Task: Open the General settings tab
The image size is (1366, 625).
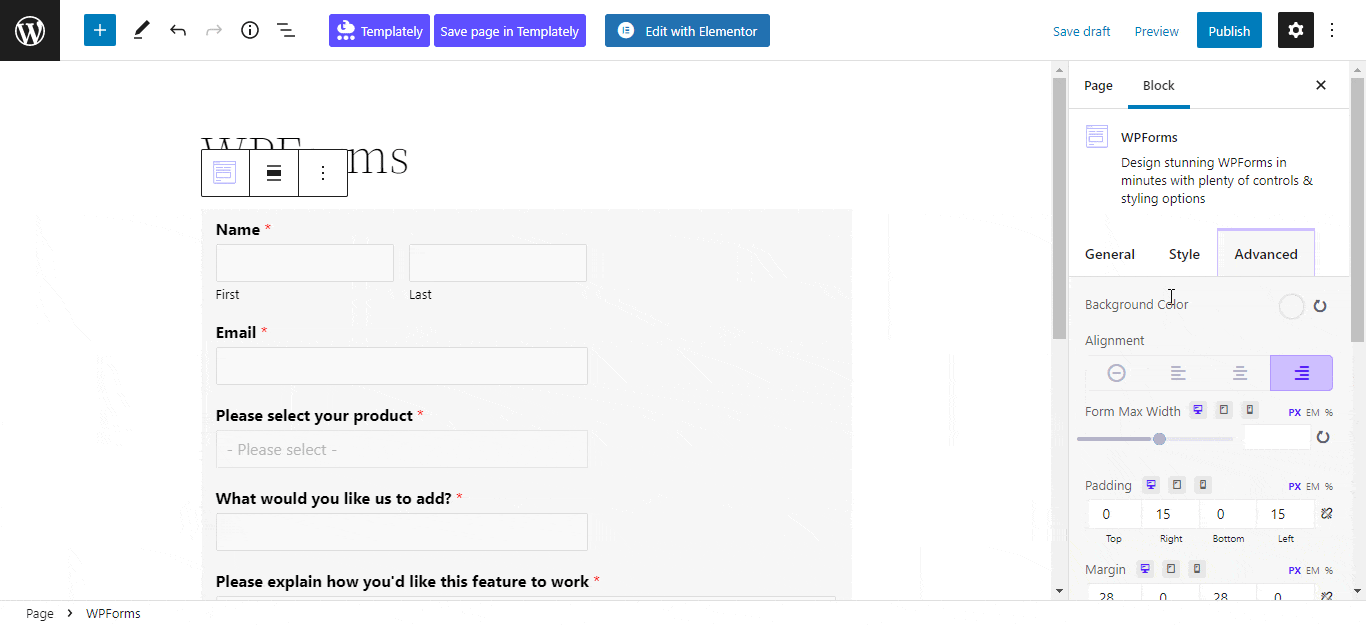Action: (x=1110, y=254)
